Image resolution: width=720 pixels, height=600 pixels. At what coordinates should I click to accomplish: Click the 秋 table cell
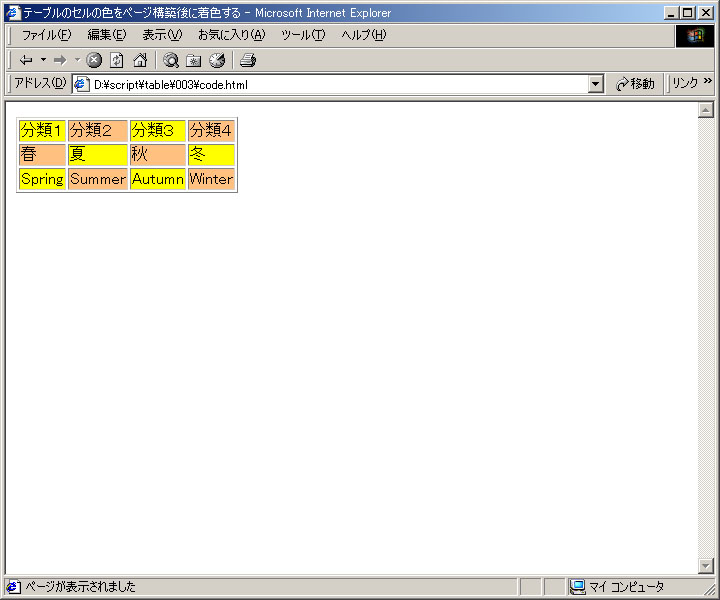(158, 154)
